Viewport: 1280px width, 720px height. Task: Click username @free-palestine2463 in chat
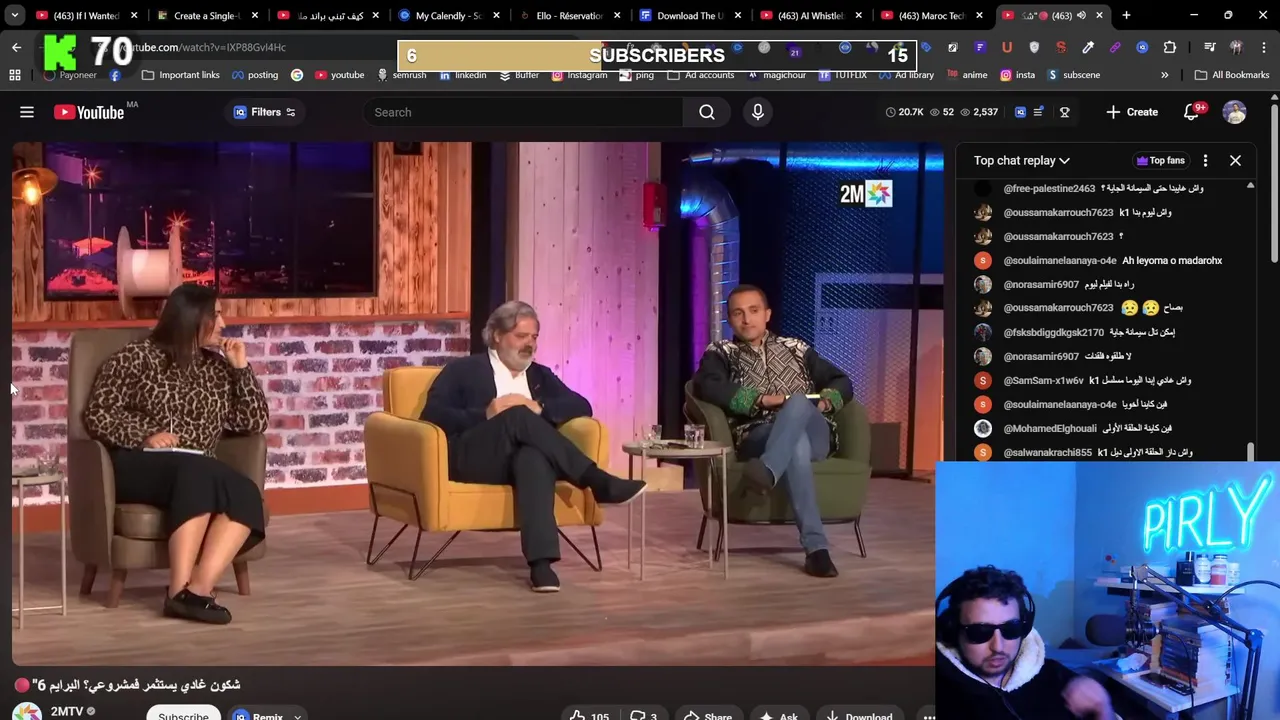click(x=1049, y=188)
